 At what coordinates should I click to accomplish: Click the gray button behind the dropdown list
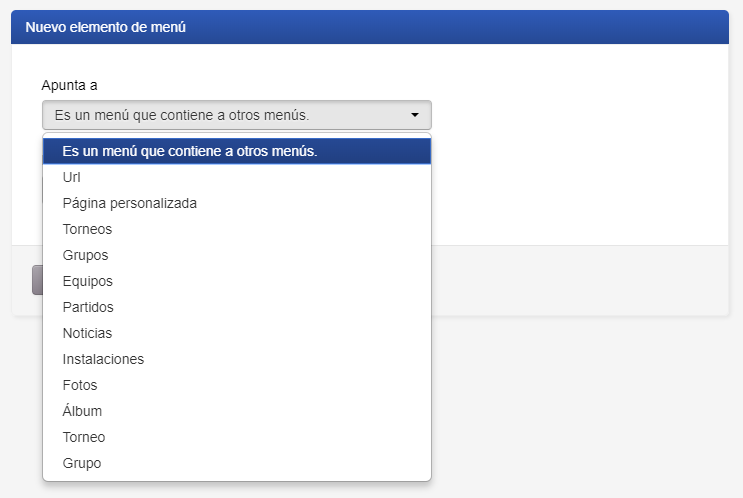37,280
